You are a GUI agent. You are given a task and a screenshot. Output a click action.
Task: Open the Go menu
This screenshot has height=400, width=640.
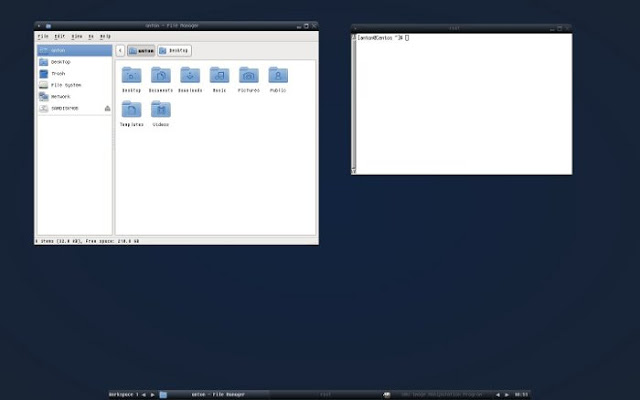point(91,36)
